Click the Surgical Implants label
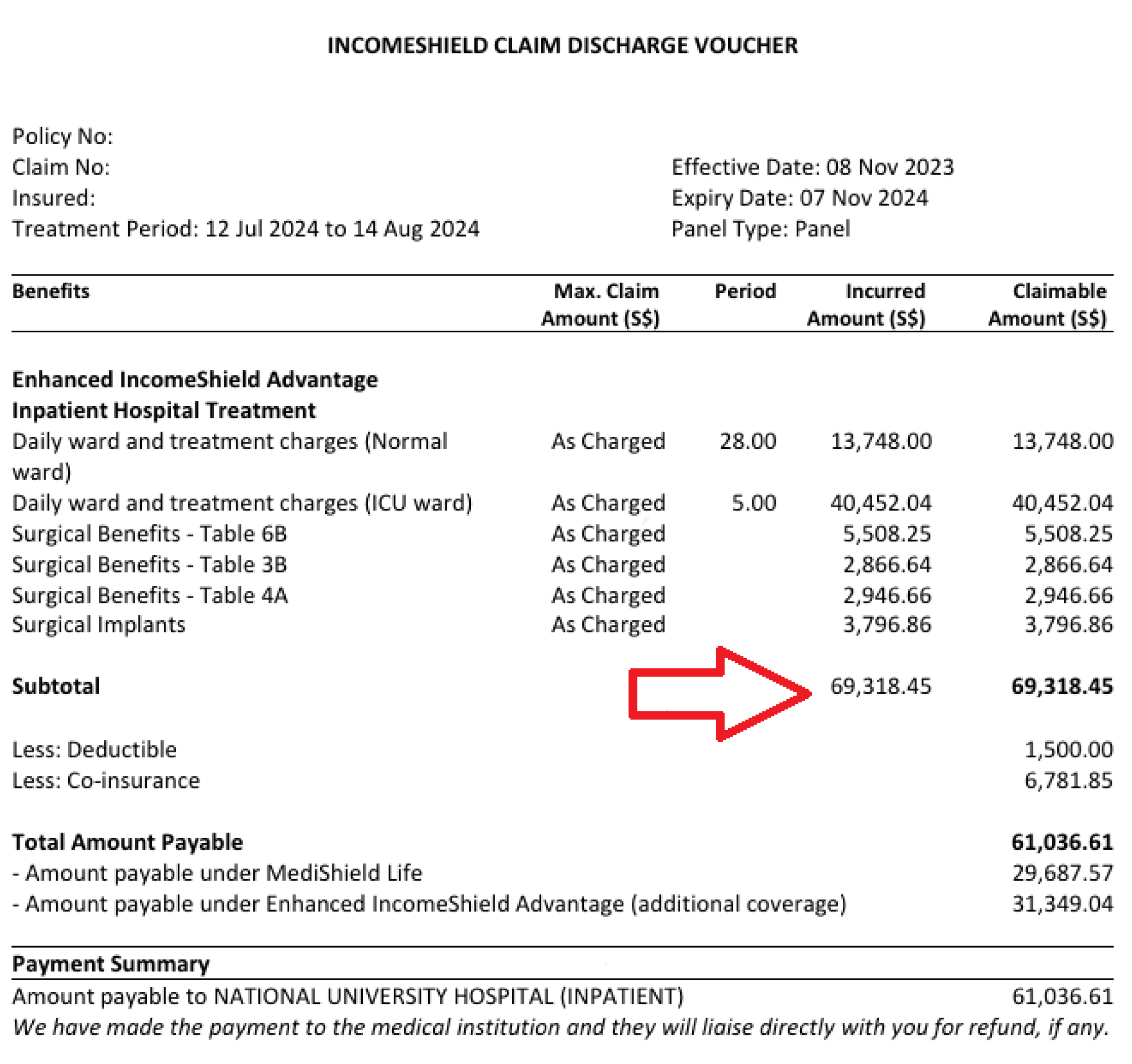The image size is (1132, 1064). click(x=98, y=625)
